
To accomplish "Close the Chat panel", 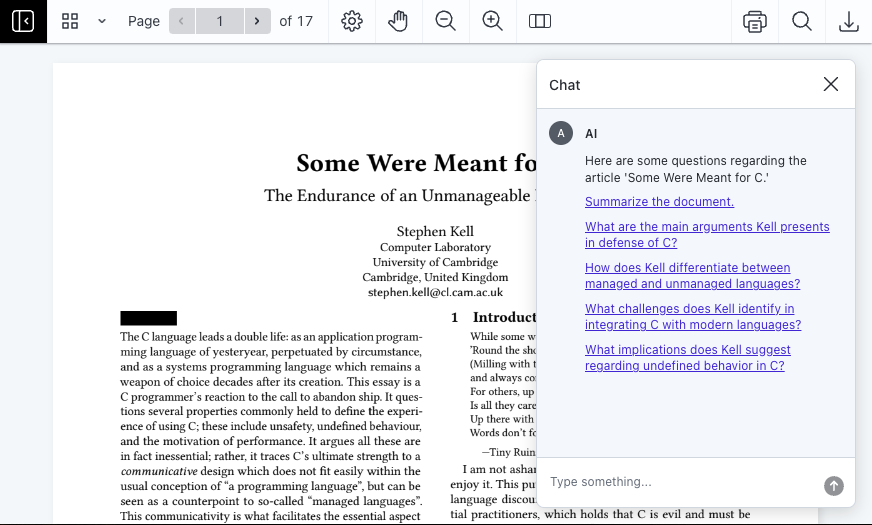I will [831, 84].
